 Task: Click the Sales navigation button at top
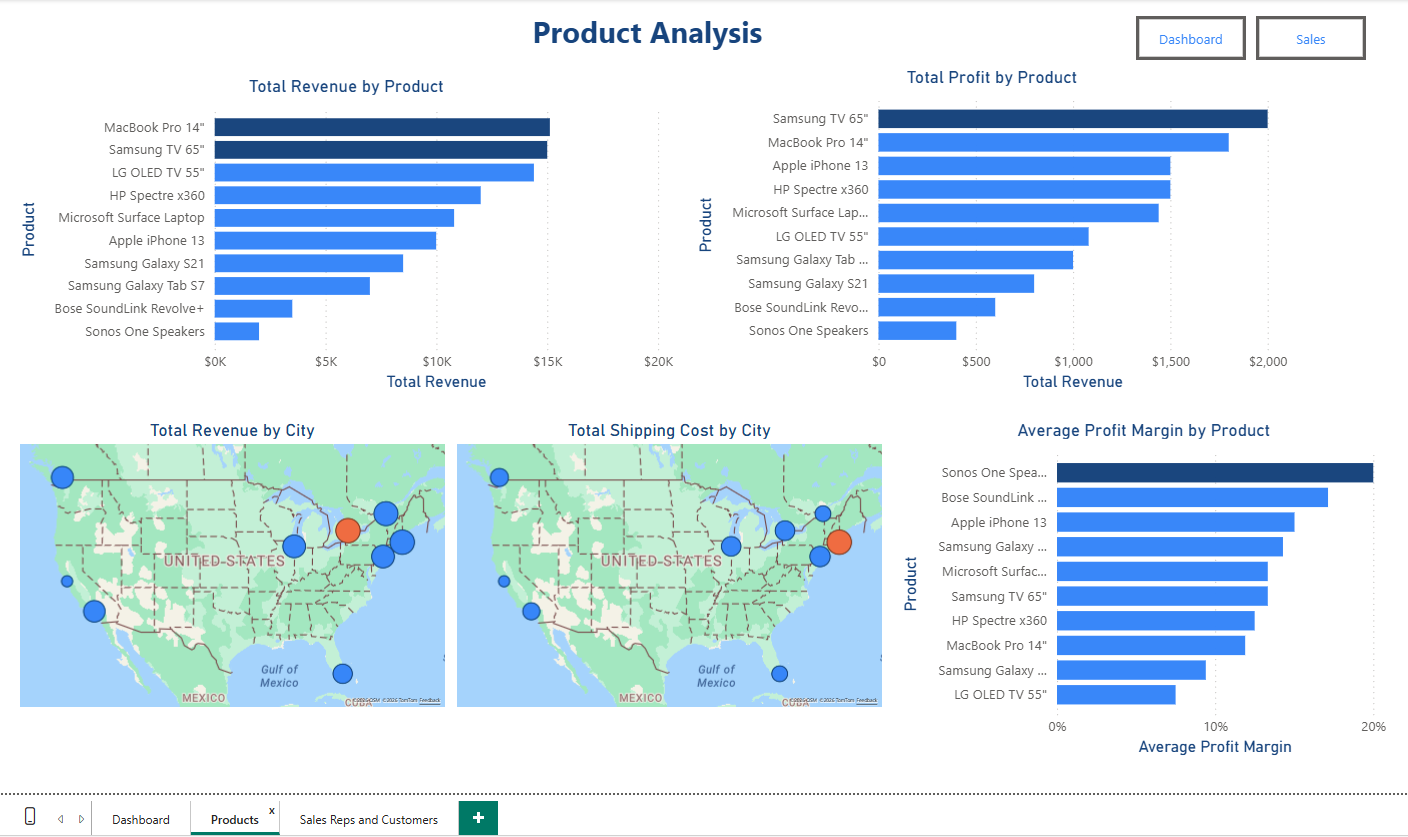point(1311,39)
